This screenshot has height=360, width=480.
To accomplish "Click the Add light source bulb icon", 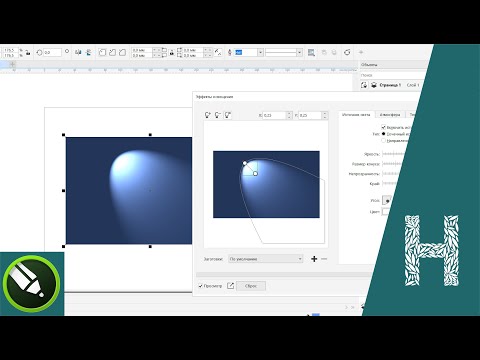I will pos(207,115).
